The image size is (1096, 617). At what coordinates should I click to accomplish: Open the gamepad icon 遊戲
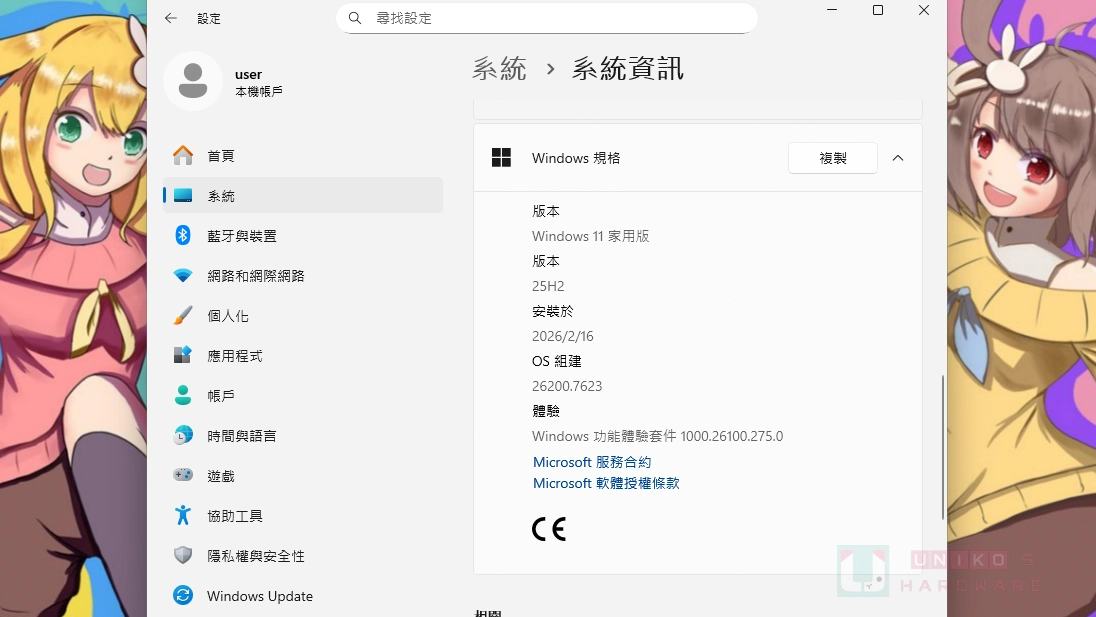pos(183,475)
